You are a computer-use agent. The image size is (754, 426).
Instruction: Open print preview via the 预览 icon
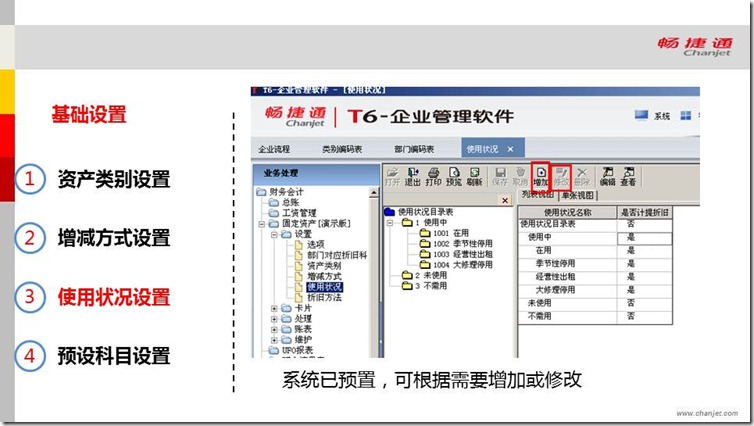[x=453, y=176]
